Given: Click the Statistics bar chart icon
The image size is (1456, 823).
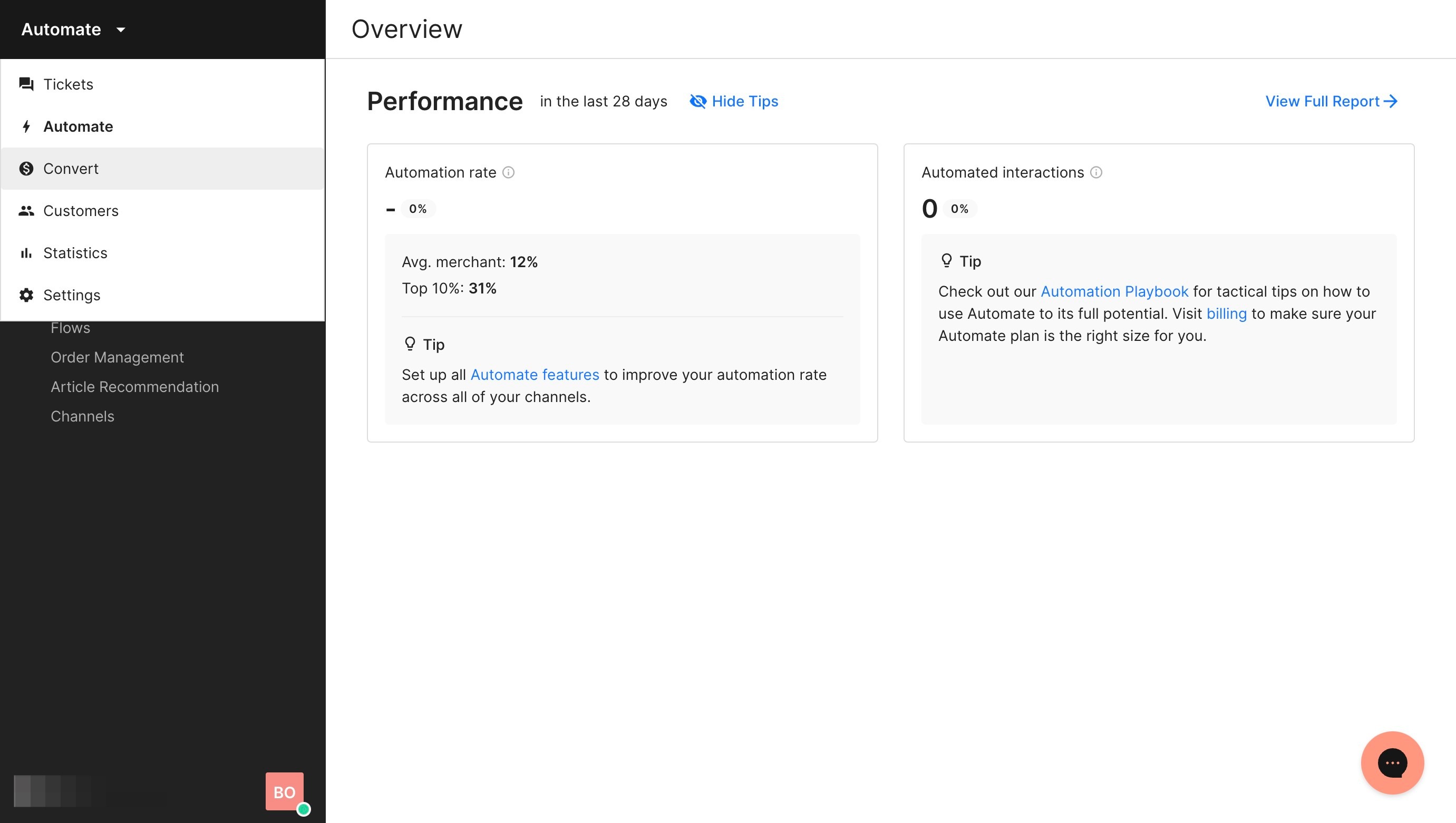Looking at the screenshot, I should 26,253.
